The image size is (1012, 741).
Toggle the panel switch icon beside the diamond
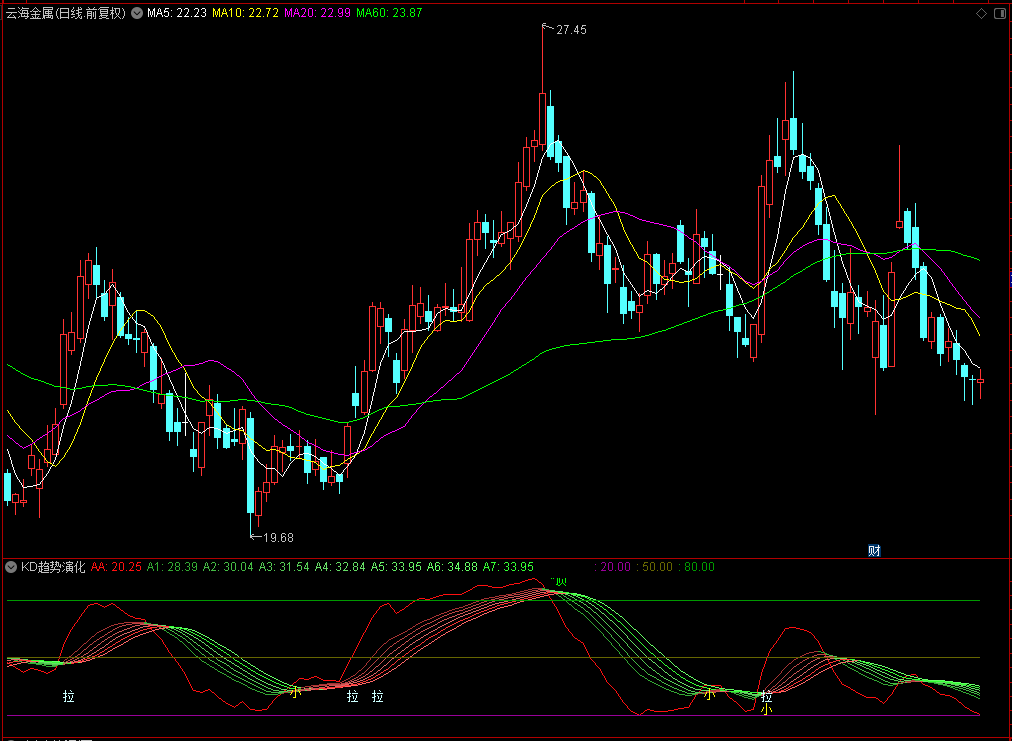tap(999, 12)
